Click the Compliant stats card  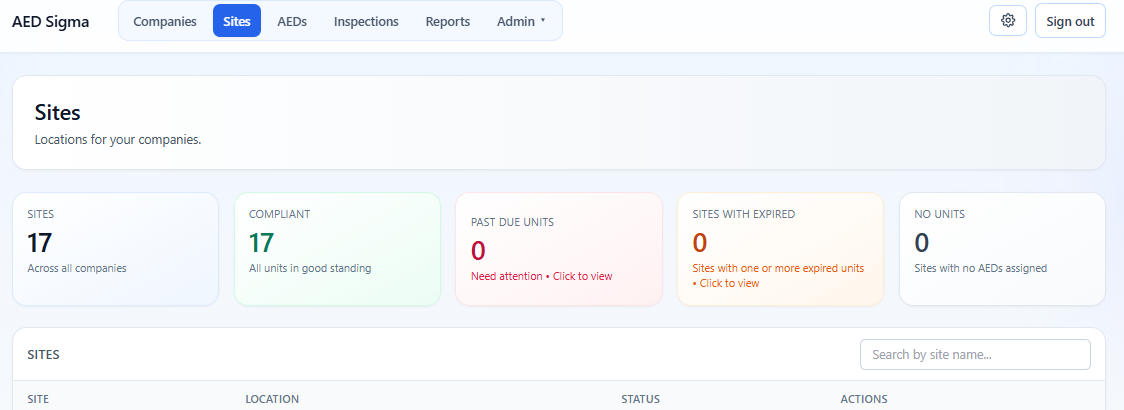(x=338, y=249)
